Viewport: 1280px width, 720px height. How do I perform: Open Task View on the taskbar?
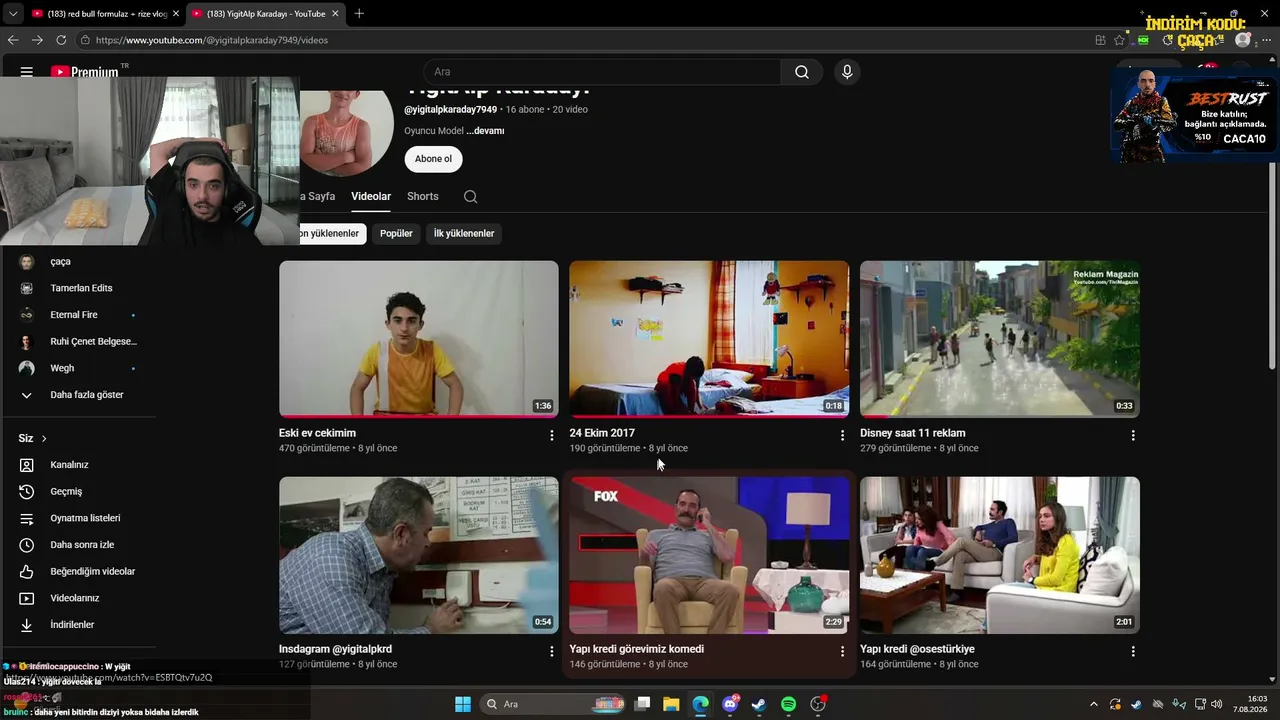coord(642,704)
